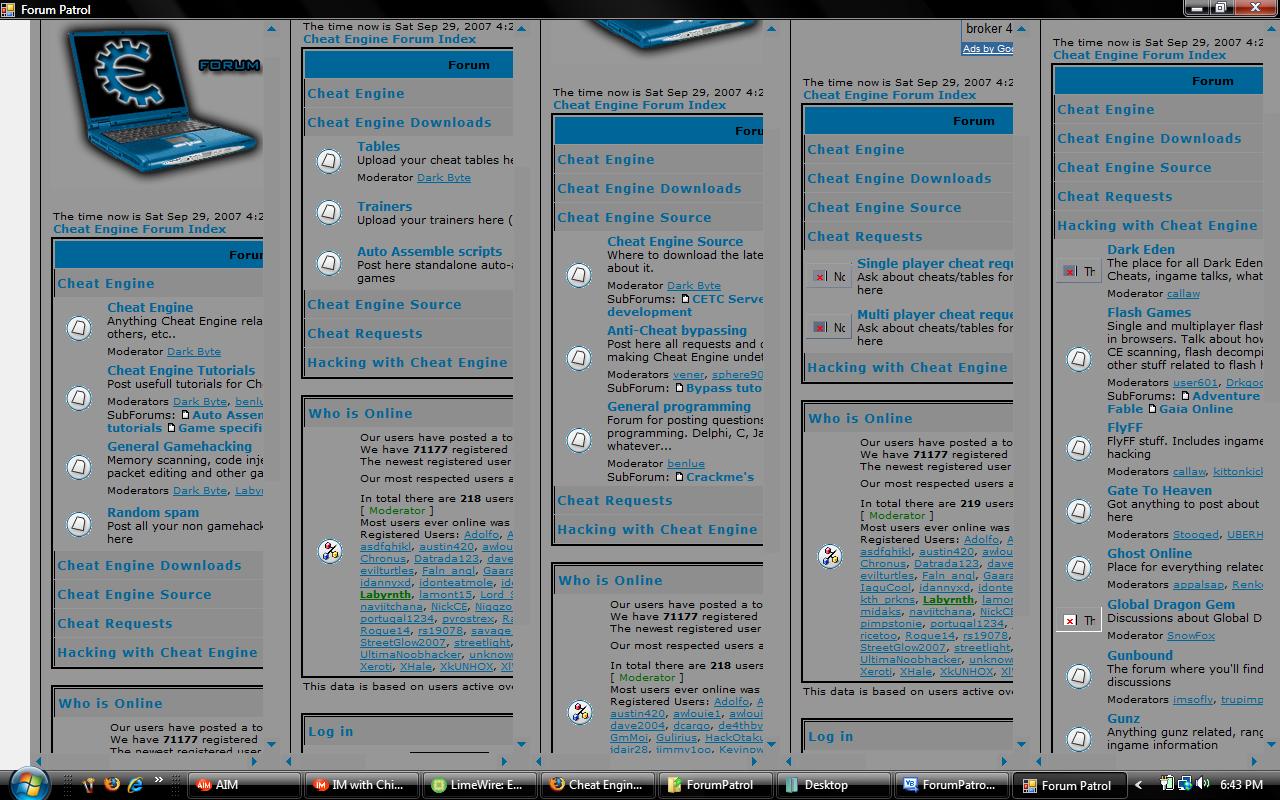This screenshot has width=1280, height=800.
Task: Click forum icon beside Cheat Engine Tutorials
Action: (x=79, y=397)
